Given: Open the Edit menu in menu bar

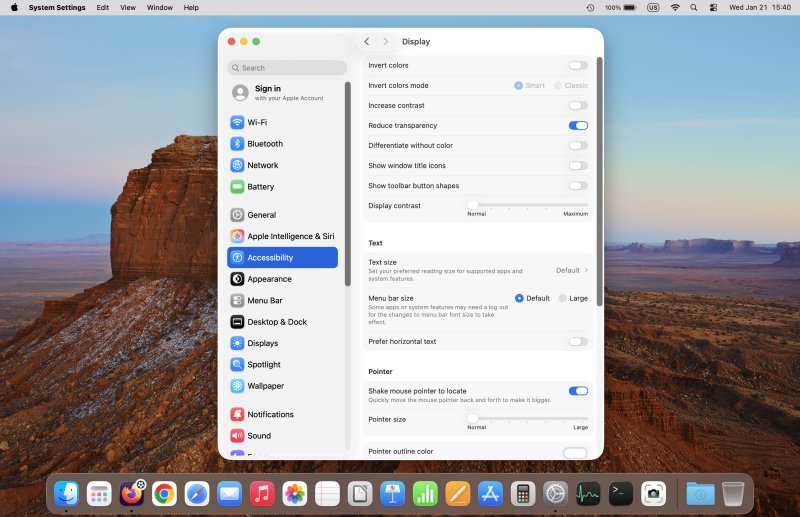Looking at the screenshot, I should (x=103, y=7).
